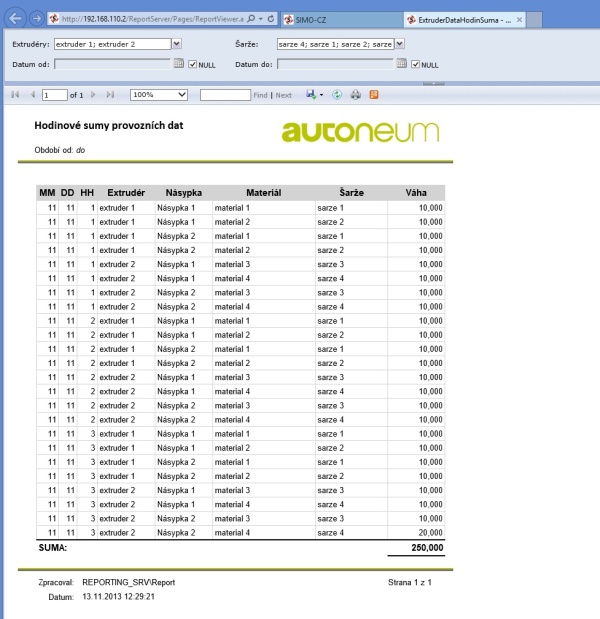Click the 20,000 weight value
Image resolution: width=600 pixels, height=619 pixels.
[x=431, y=533]
